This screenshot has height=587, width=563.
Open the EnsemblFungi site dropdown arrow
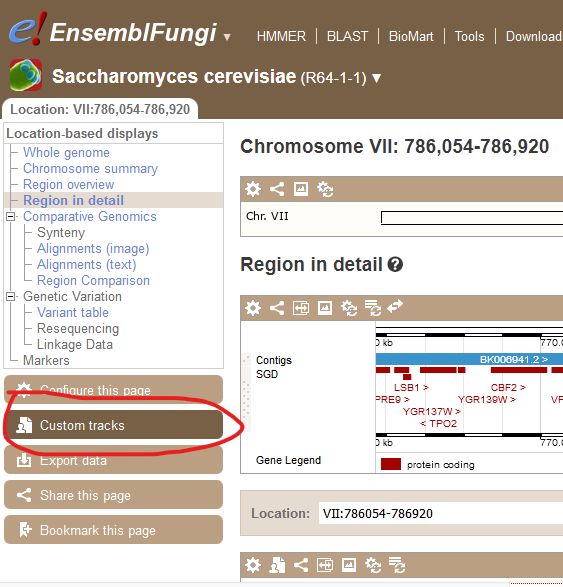click(x=227, y=37)
